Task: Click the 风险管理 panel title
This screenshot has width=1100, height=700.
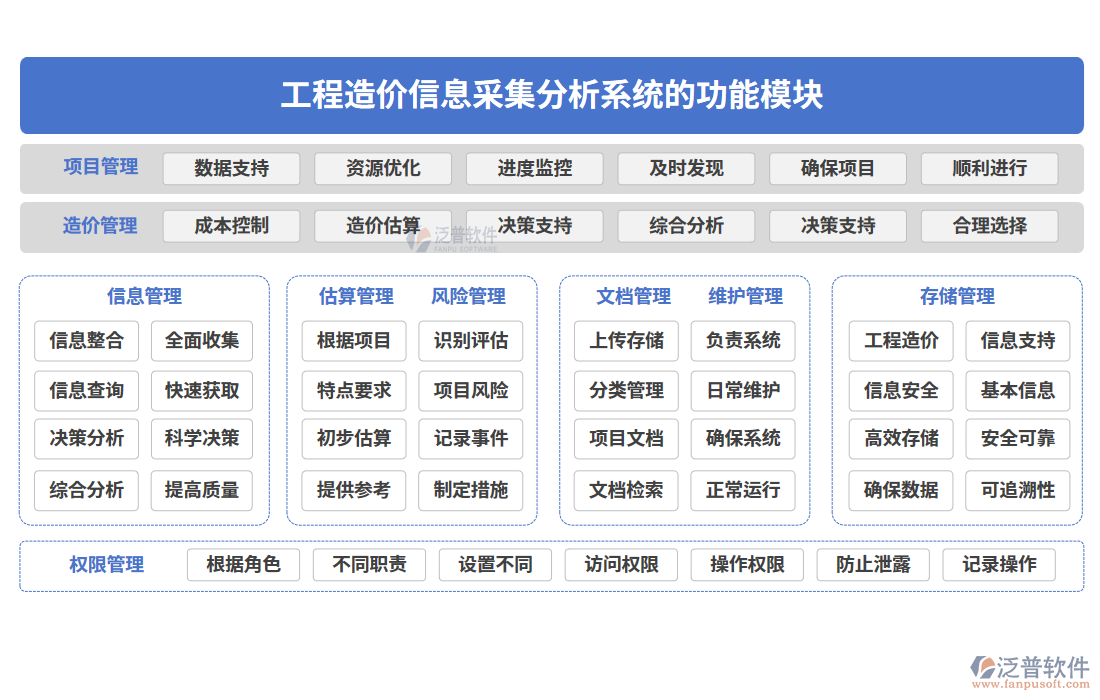Action: coord(470,296)
